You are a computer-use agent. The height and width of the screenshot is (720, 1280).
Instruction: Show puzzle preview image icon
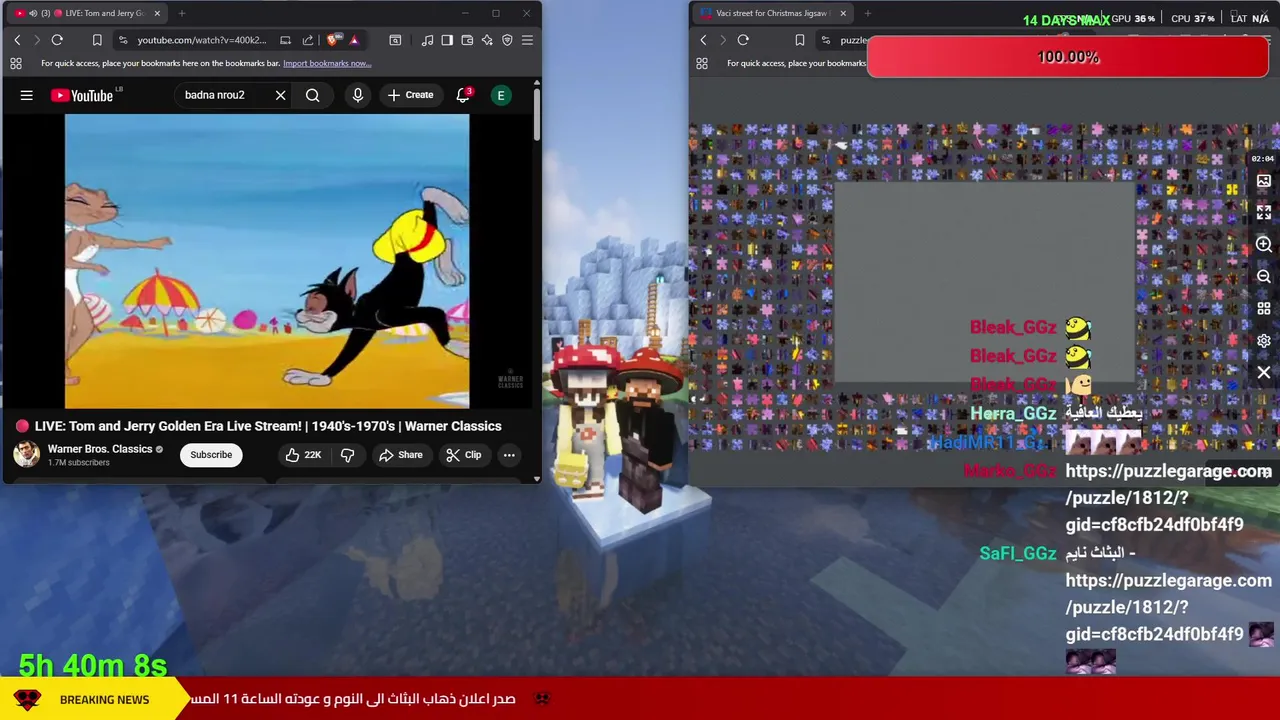(1264, 181)
